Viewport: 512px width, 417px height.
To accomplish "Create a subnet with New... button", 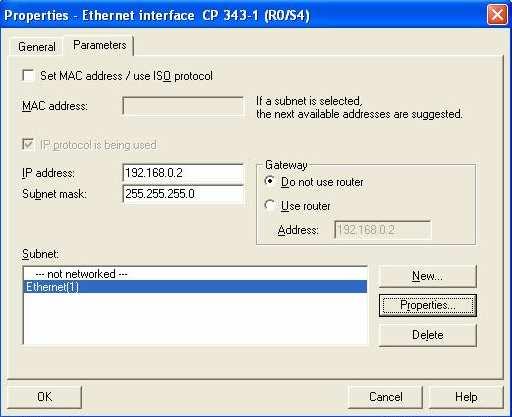I will [x=428, y=276].
